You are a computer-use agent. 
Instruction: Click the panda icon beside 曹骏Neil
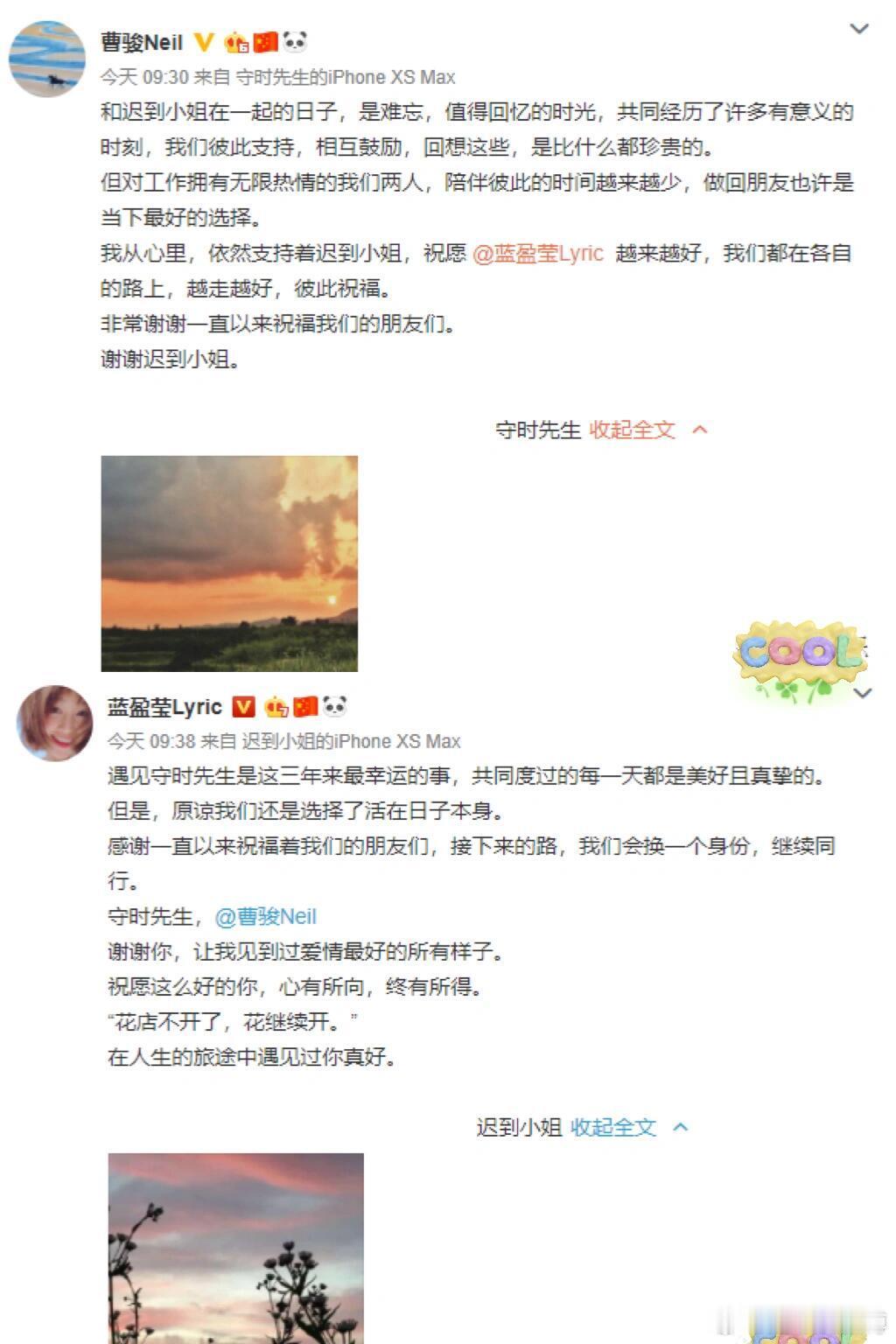[x=295, y=41]
